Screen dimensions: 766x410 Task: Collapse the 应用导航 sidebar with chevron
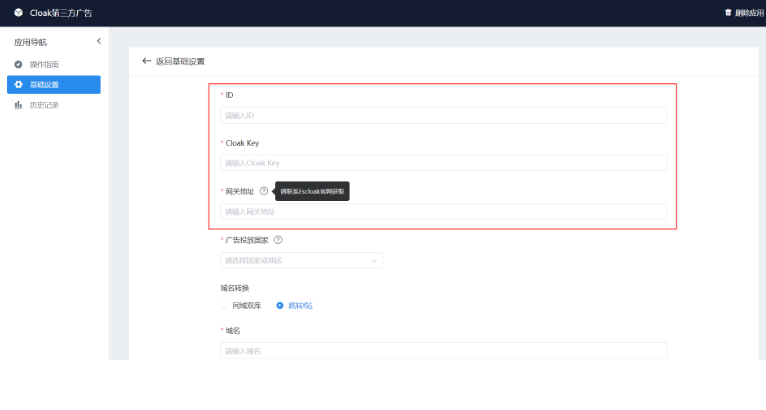(98, 41)
